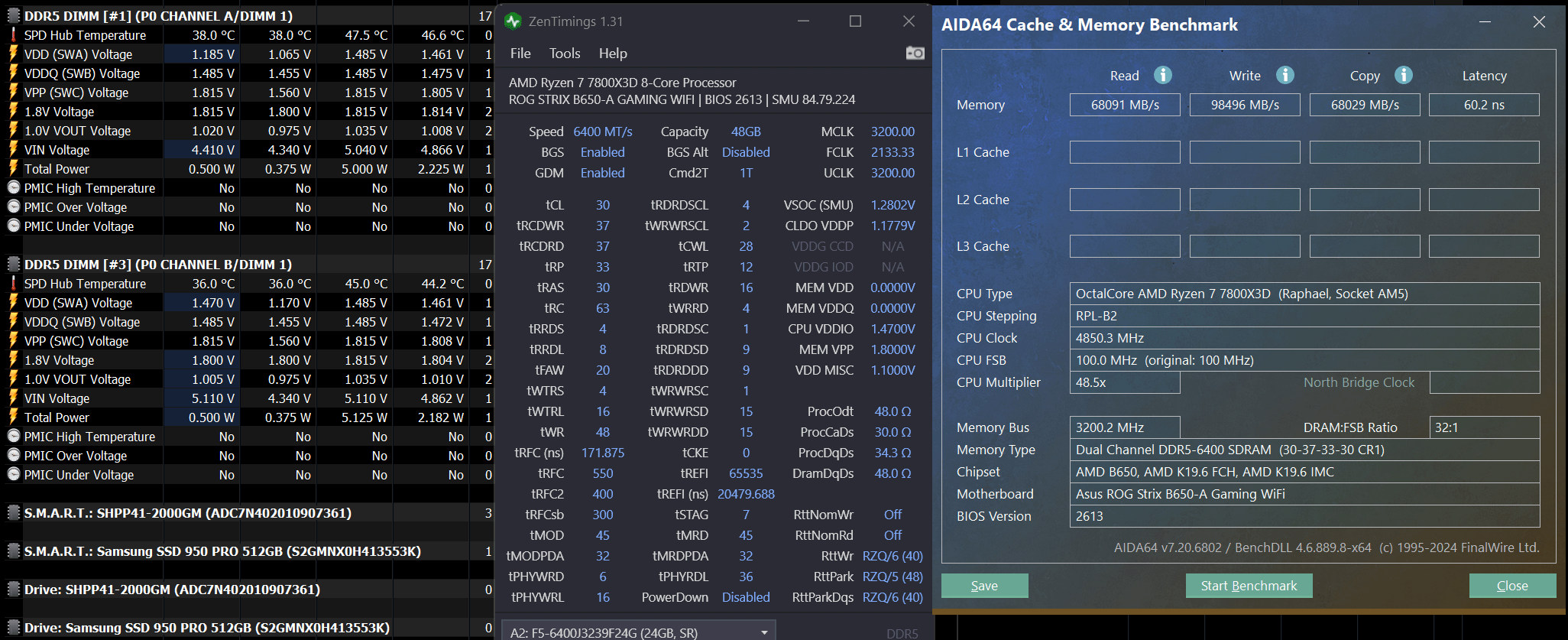Click DIMM [#1] SPD Hub Temperature thermometer icon
The width and height of the screenshot is (1568, 640).
(13, 35)
